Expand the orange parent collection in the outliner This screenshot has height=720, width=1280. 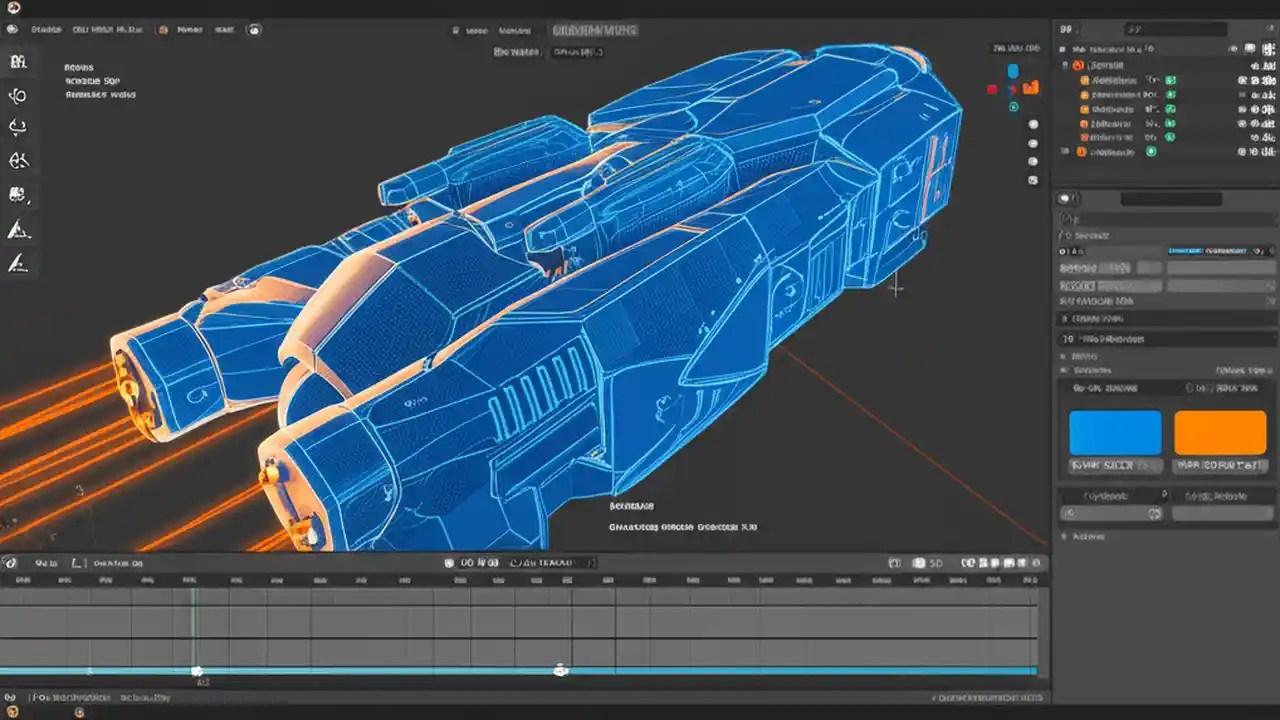point(1066,65)
